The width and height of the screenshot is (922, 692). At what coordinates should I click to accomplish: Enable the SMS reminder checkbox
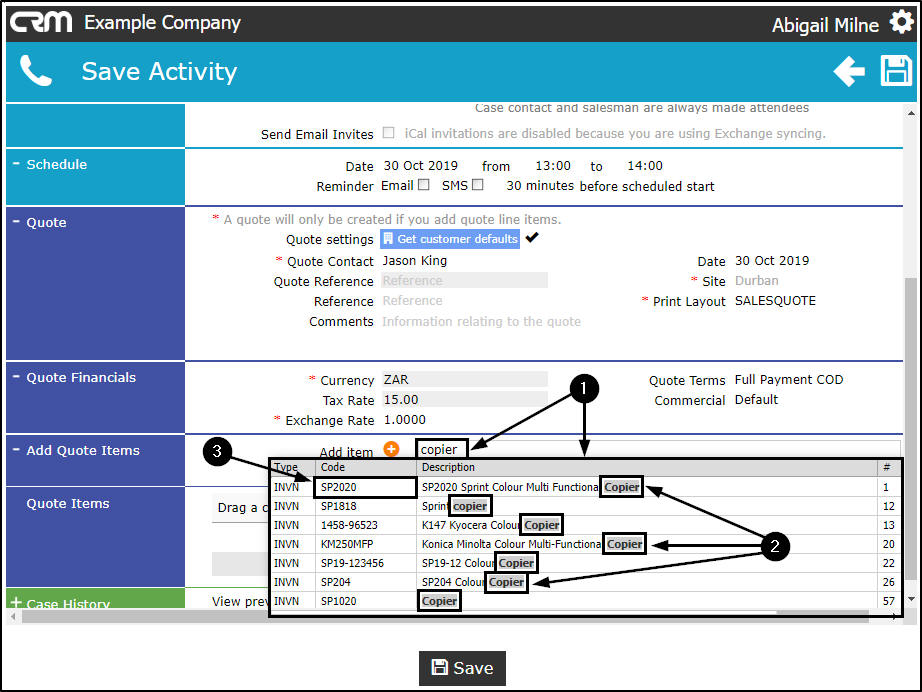tap(477, 185)
